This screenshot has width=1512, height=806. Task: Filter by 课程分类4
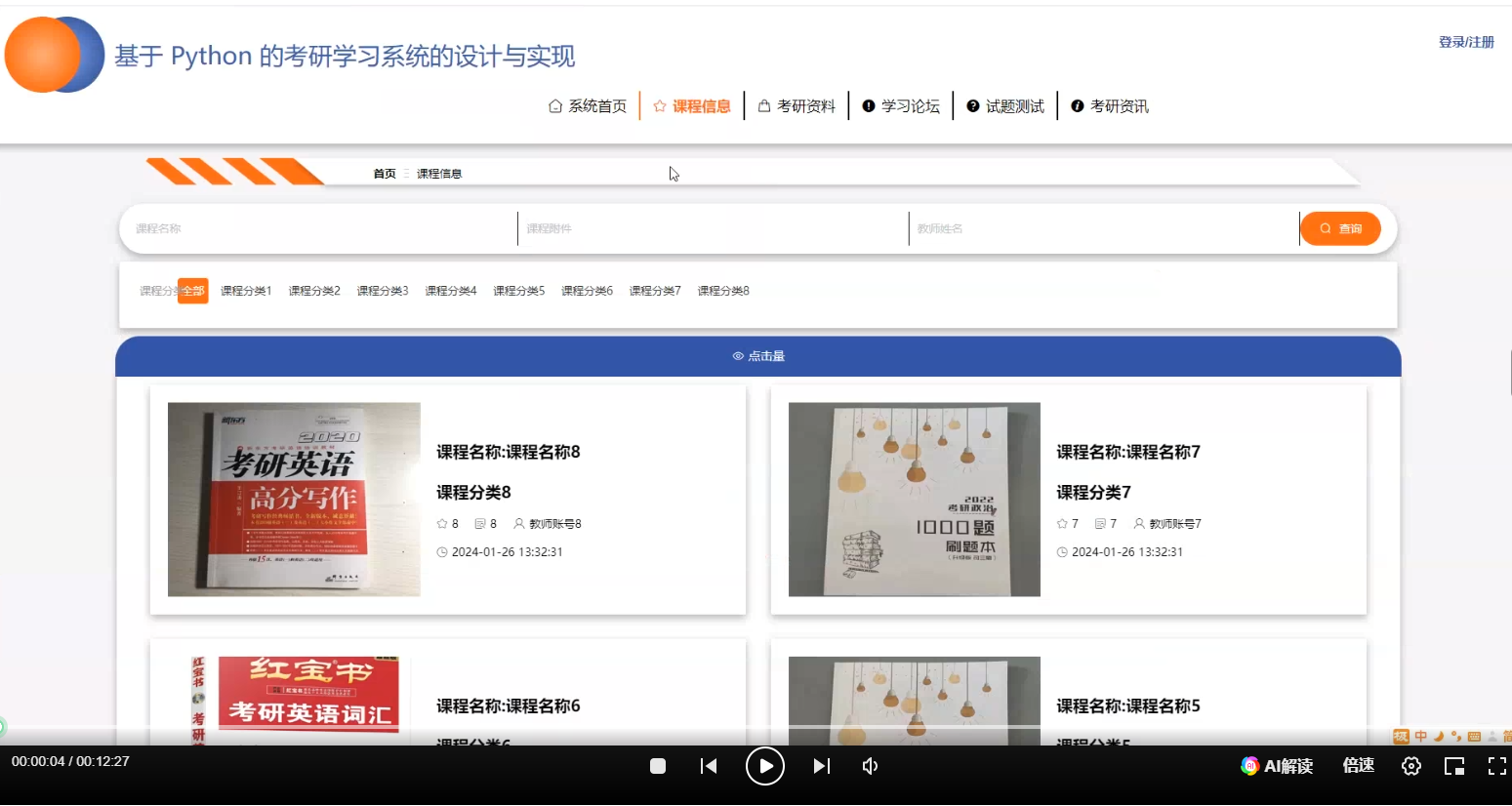point(451,291)
